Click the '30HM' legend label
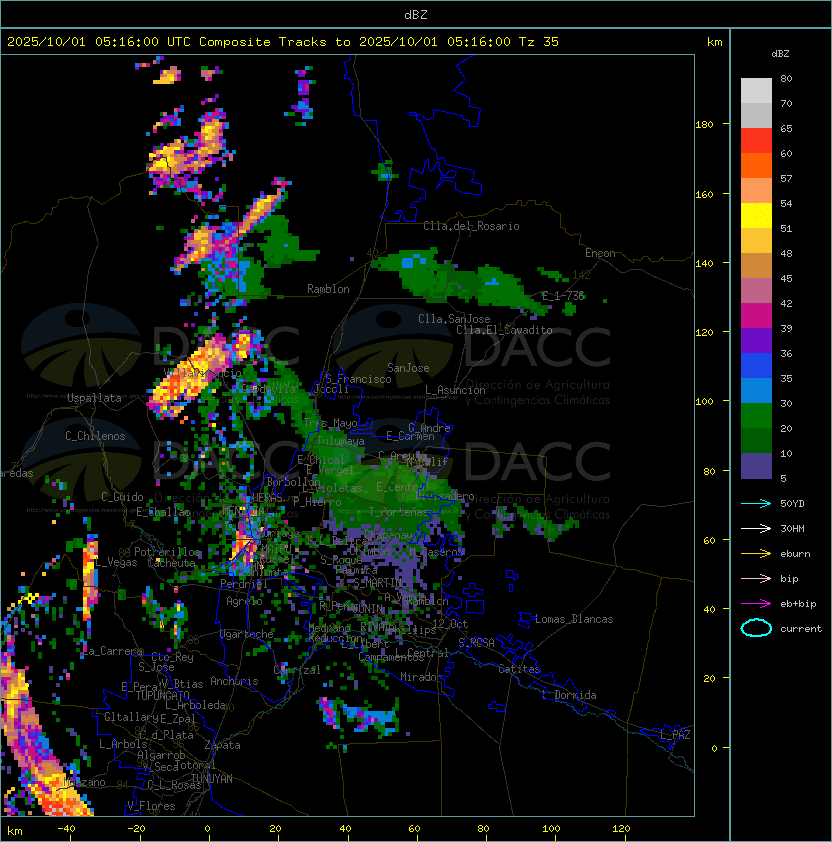832x842 pixels. click(792, 528)
